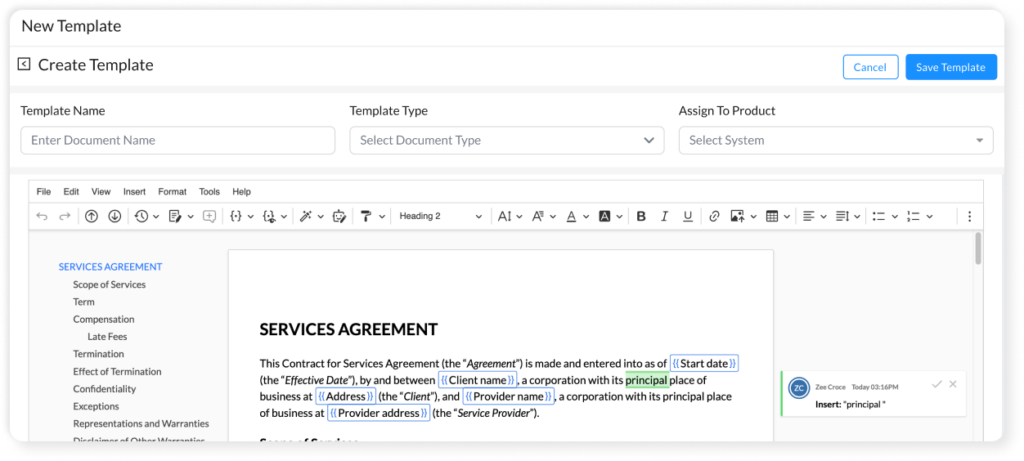Open the Format menu
The image size is (1024, 461).
click(172, 191)
